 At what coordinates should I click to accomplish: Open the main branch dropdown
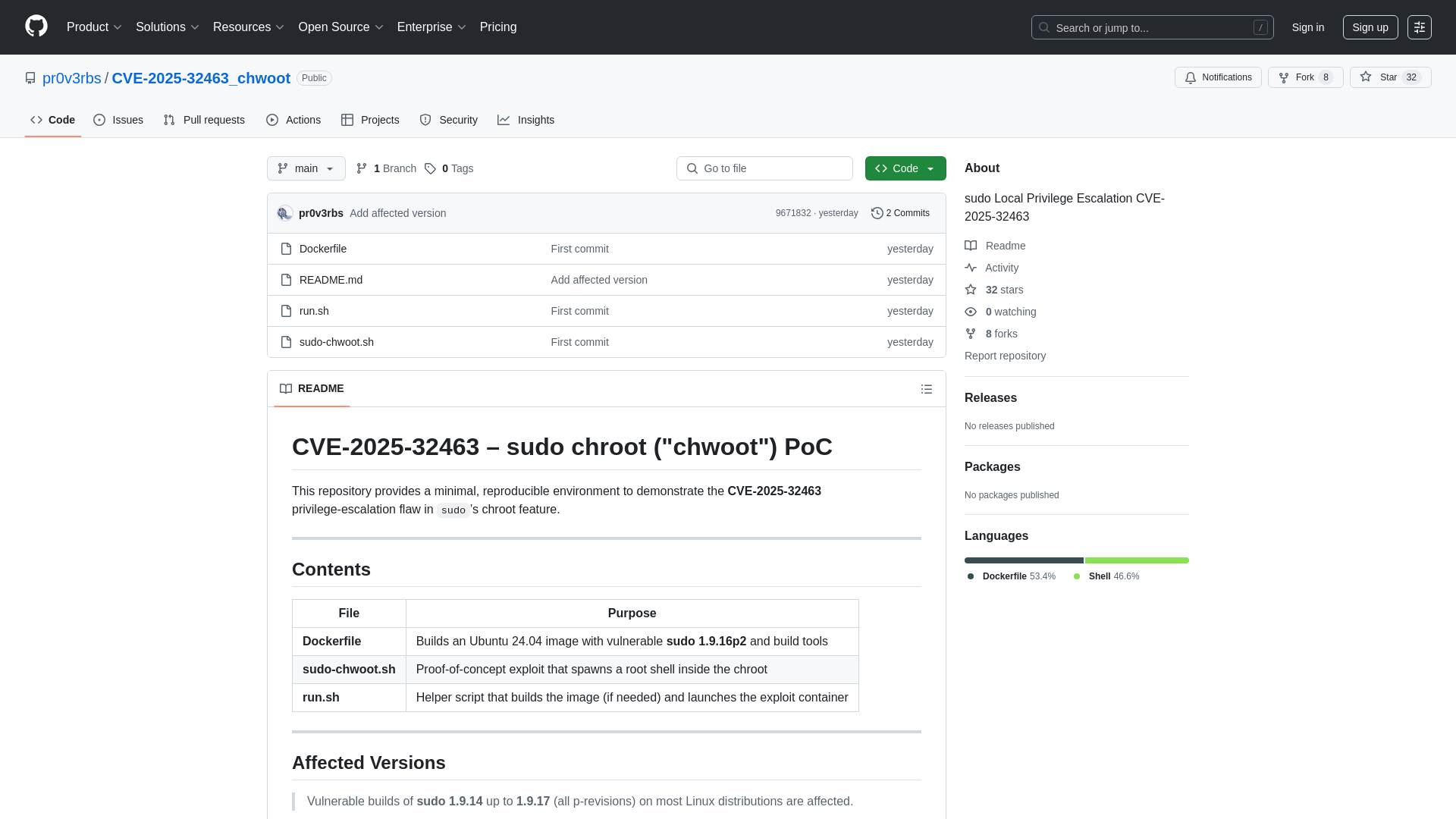[306, 168]
